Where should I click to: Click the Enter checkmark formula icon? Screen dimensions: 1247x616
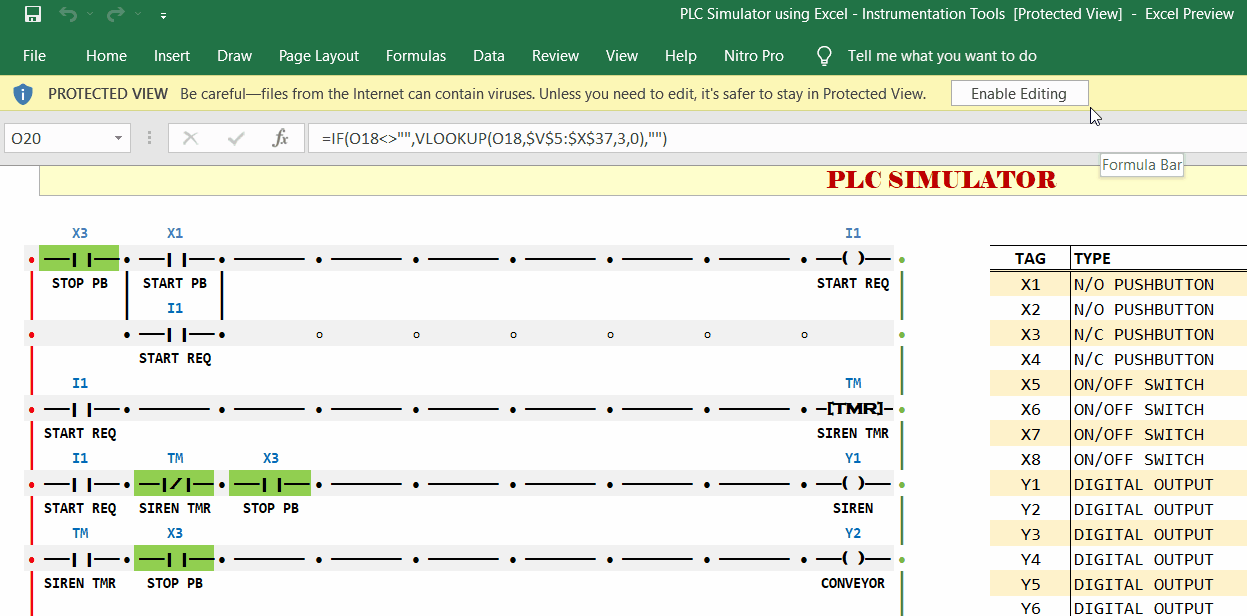coord(236,138)
